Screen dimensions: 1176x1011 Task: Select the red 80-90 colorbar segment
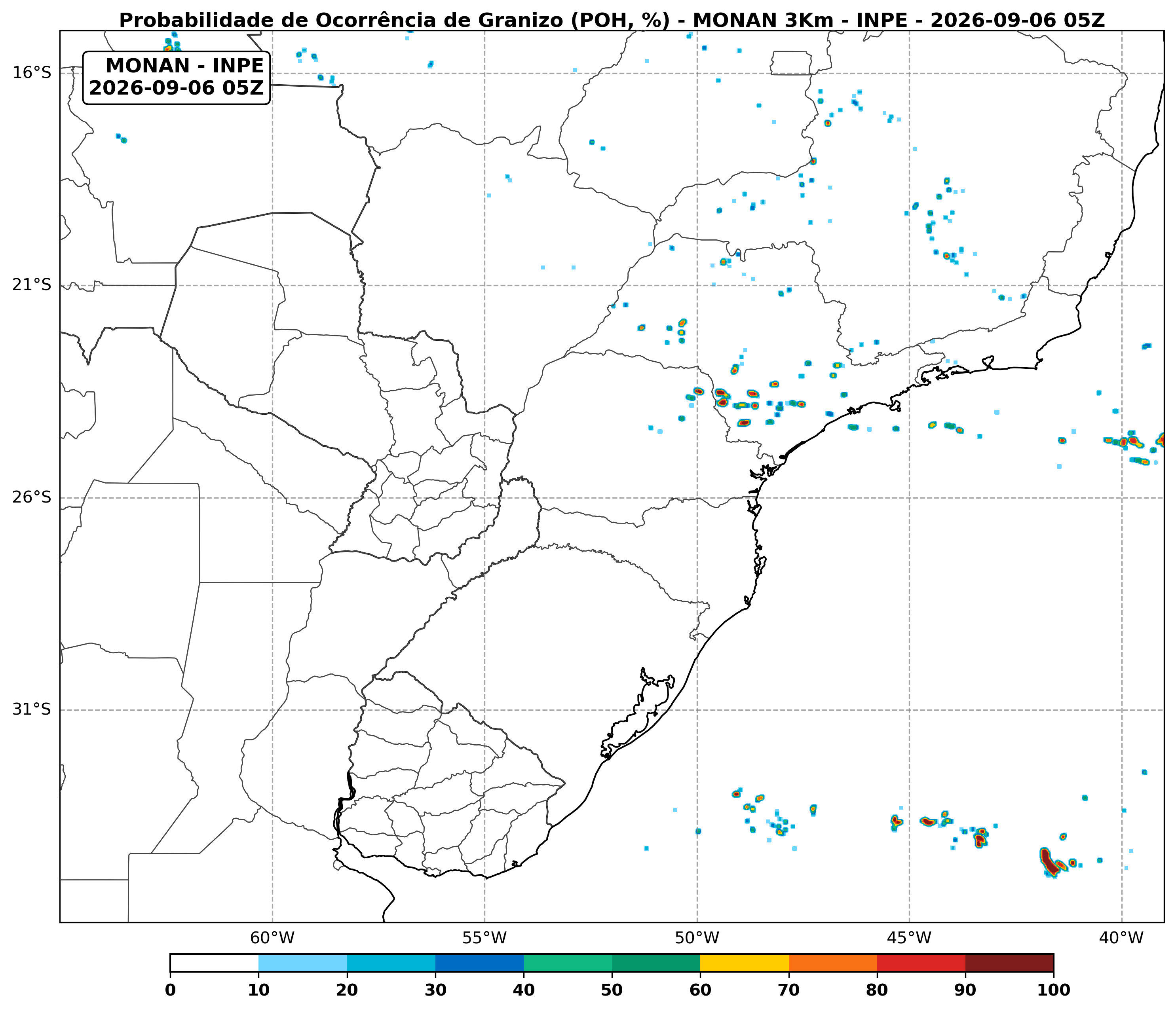[922, 963]
